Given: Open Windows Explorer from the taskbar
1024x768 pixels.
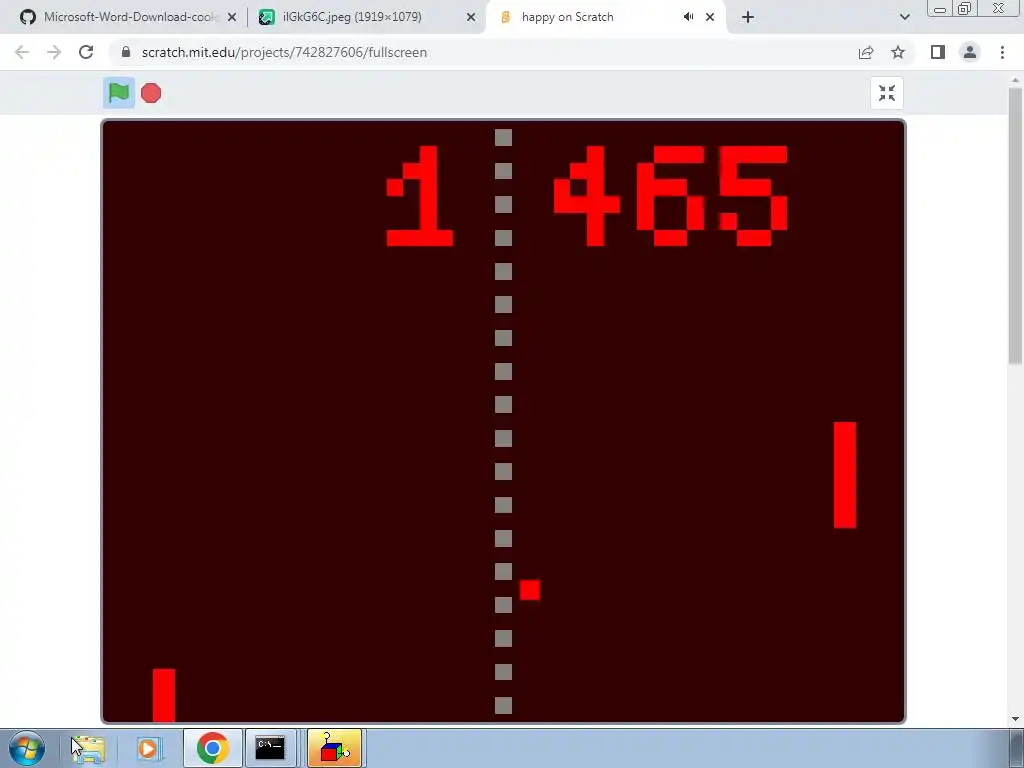Looking at the screenshot, I should [89, 748].
